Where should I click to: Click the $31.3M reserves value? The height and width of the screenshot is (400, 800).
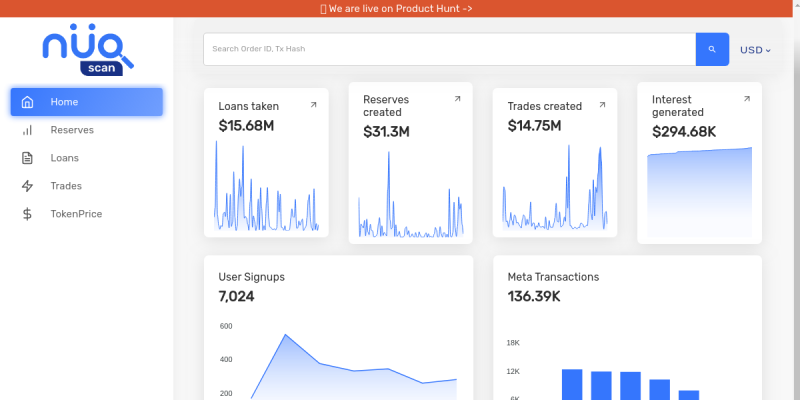[386, 132]
